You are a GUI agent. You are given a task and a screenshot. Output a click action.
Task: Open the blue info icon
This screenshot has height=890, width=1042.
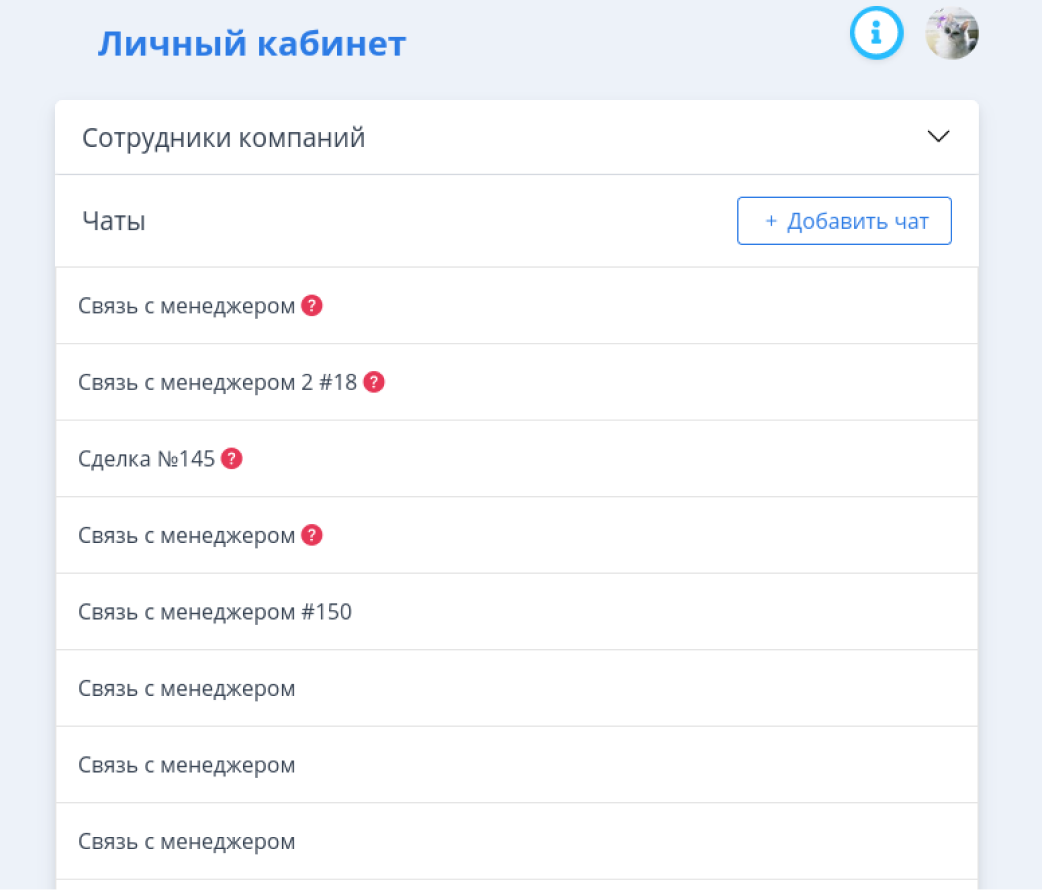(x=876, y=33)
